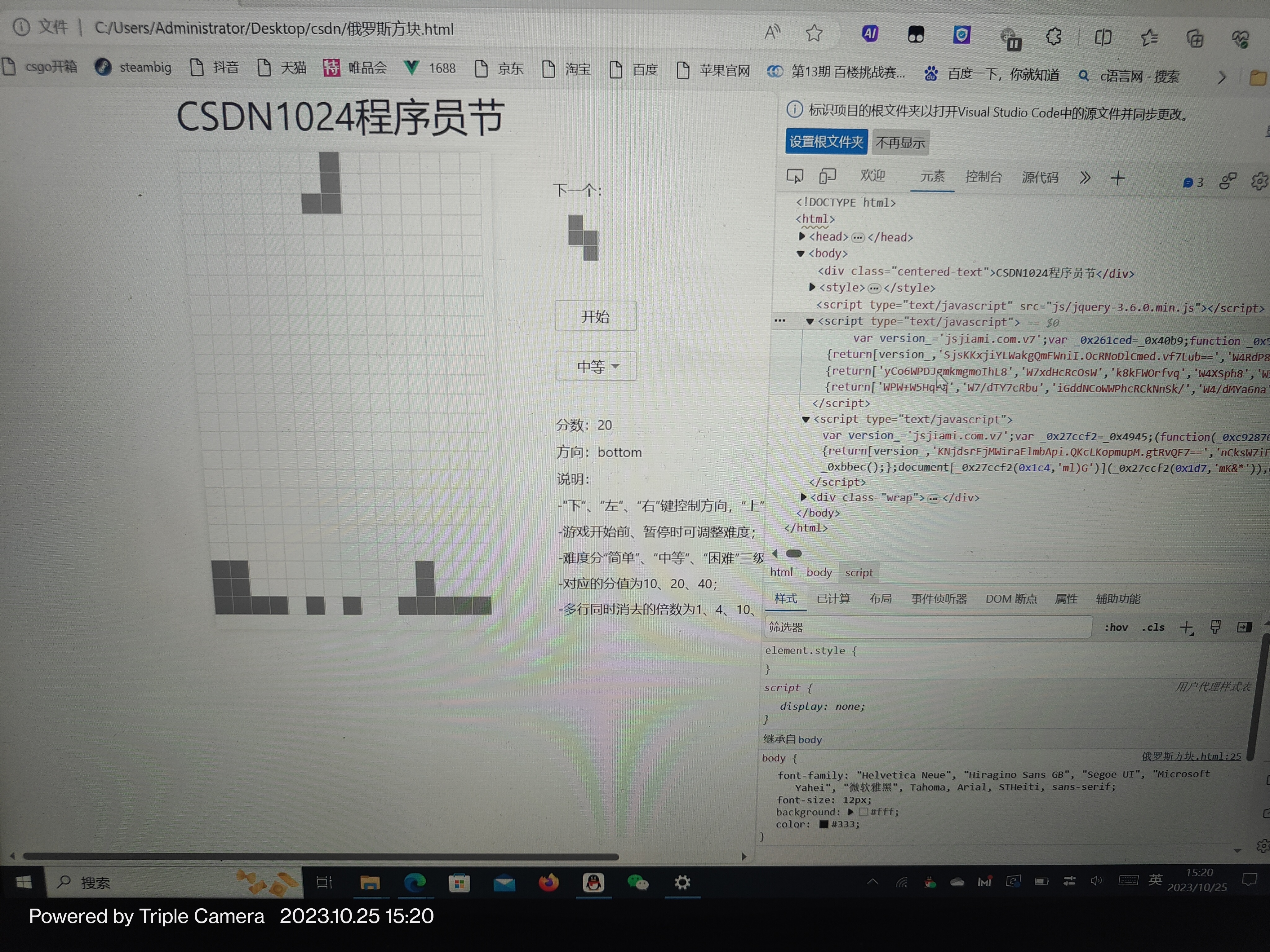Toggle the .cls class editor button
1270x952 pixels.
tap(1153, 627)
